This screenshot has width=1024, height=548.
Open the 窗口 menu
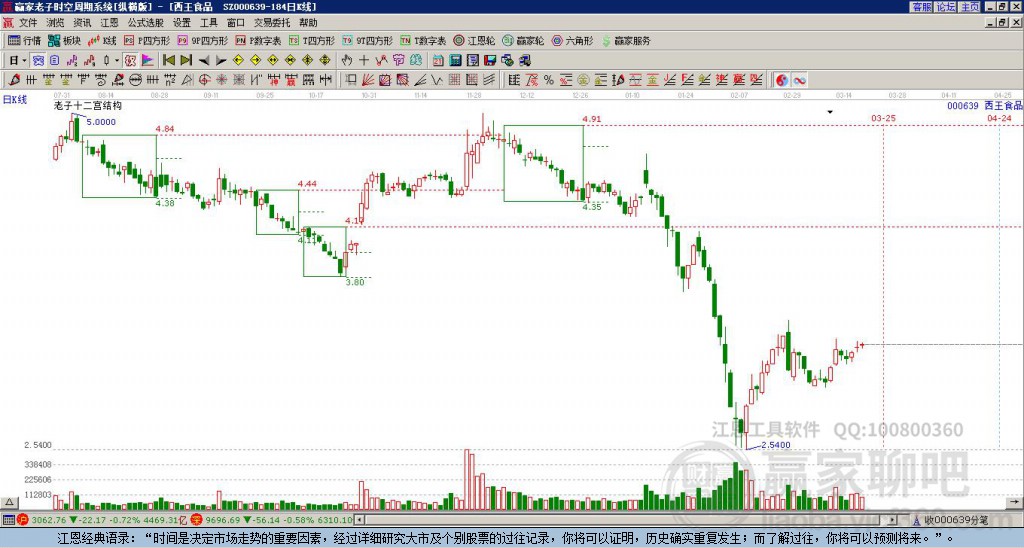pos(236,23)
